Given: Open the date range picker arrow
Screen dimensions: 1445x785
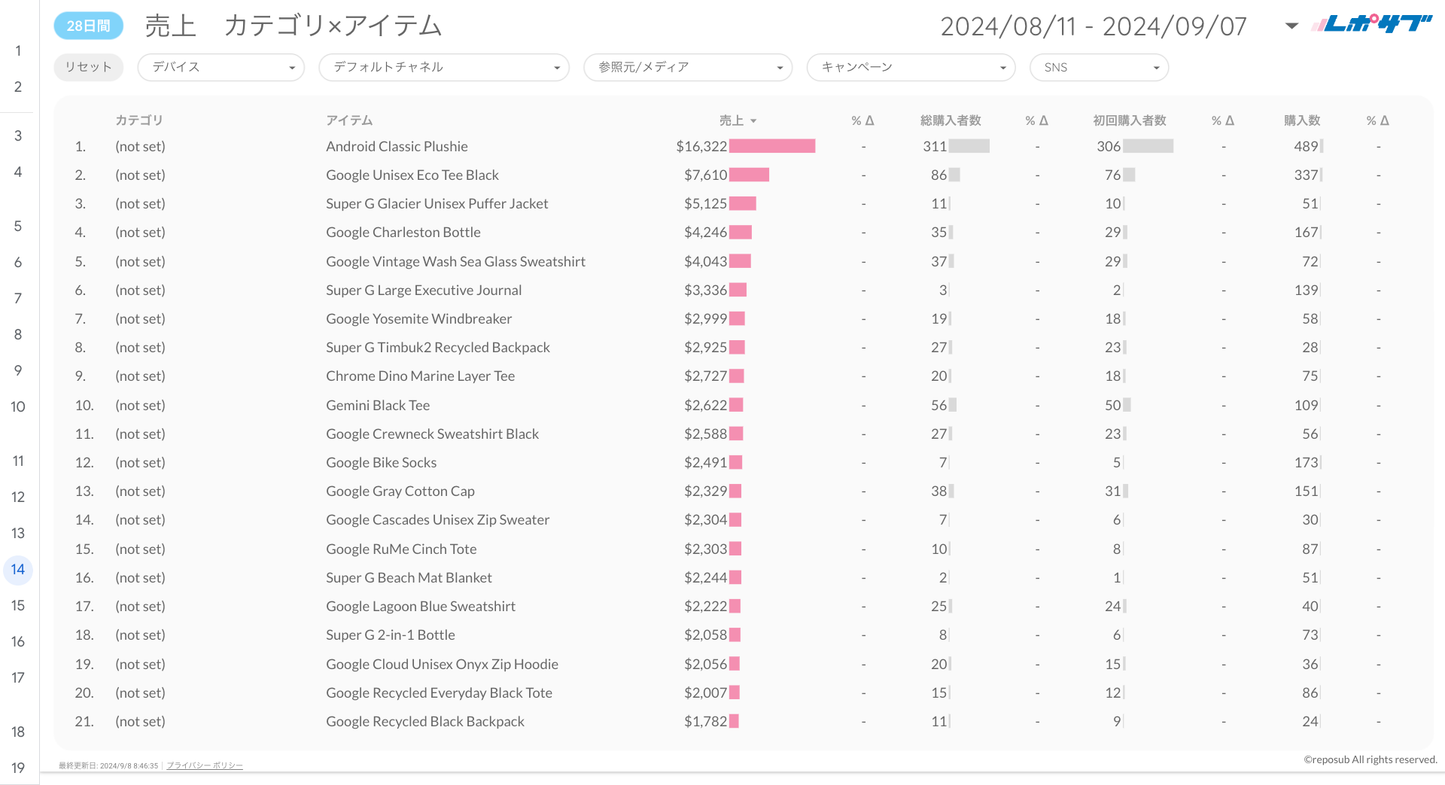Looking at the screenshot, I should point(1291,26).
